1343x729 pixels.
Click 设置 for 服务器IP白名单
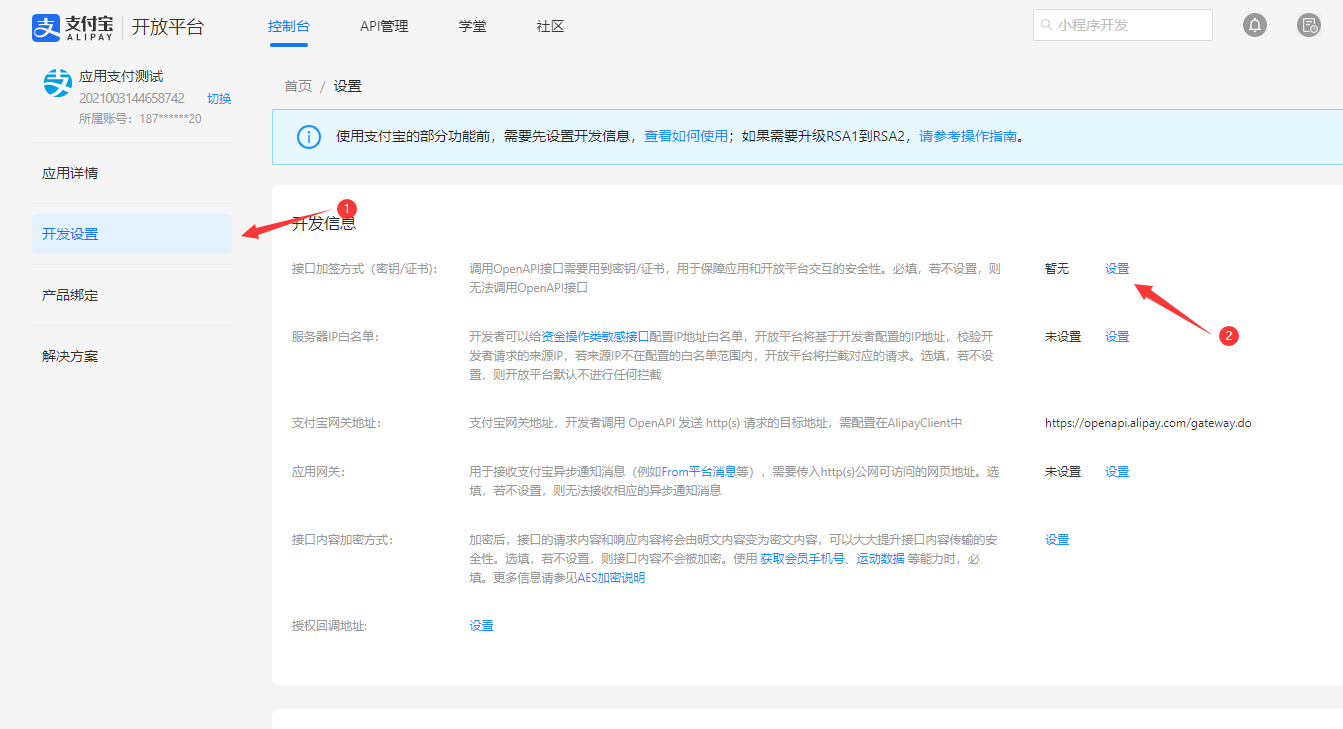click(1116, 337)
